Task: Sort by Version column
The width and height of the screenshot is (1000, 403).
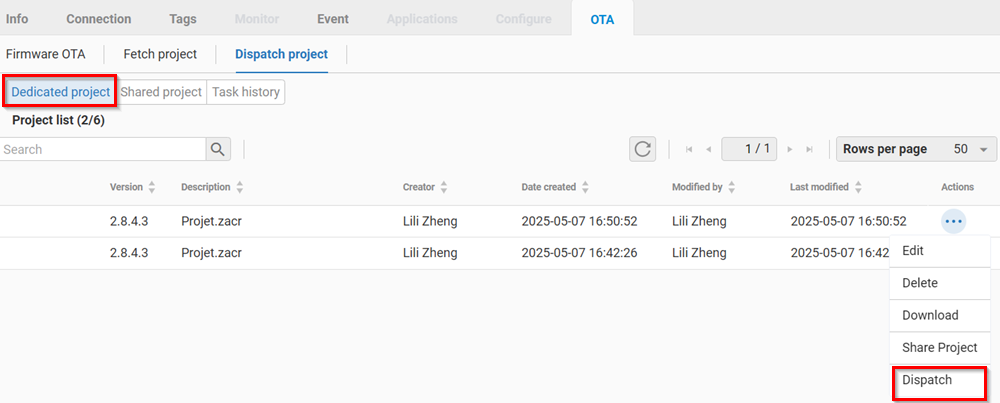Action: (x=152, y=187)
